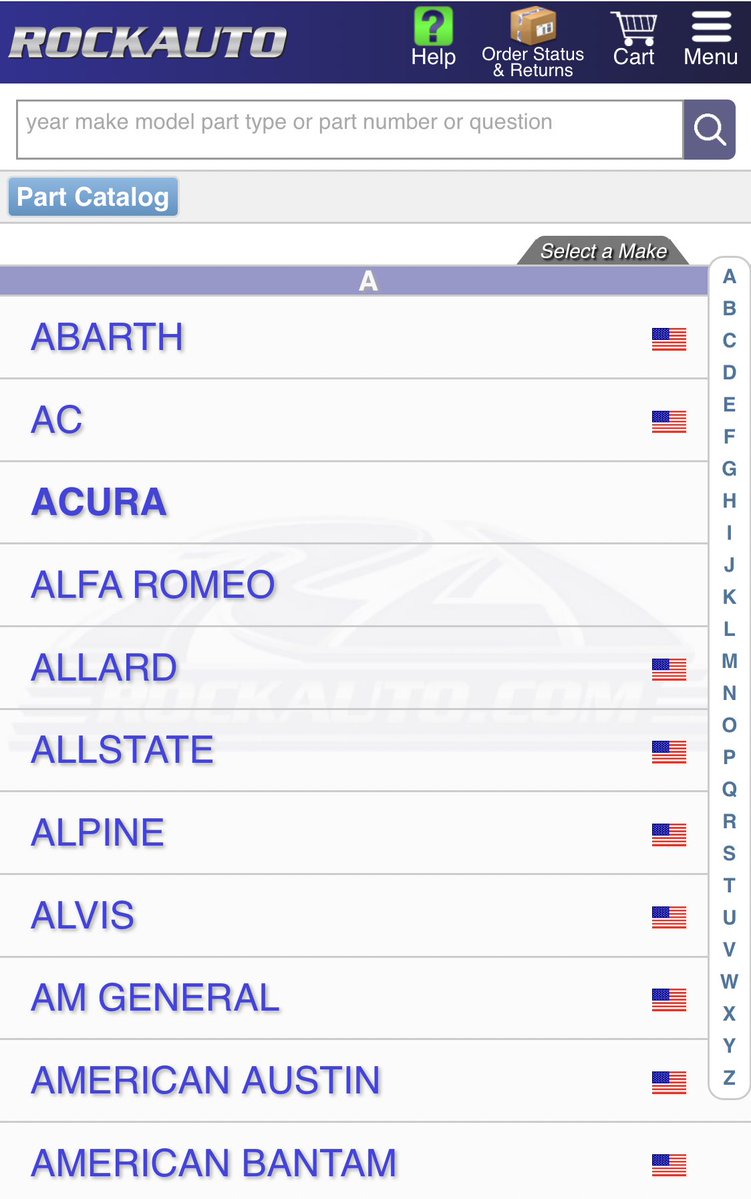Open the shopping Cart icon

coord(634,27)
